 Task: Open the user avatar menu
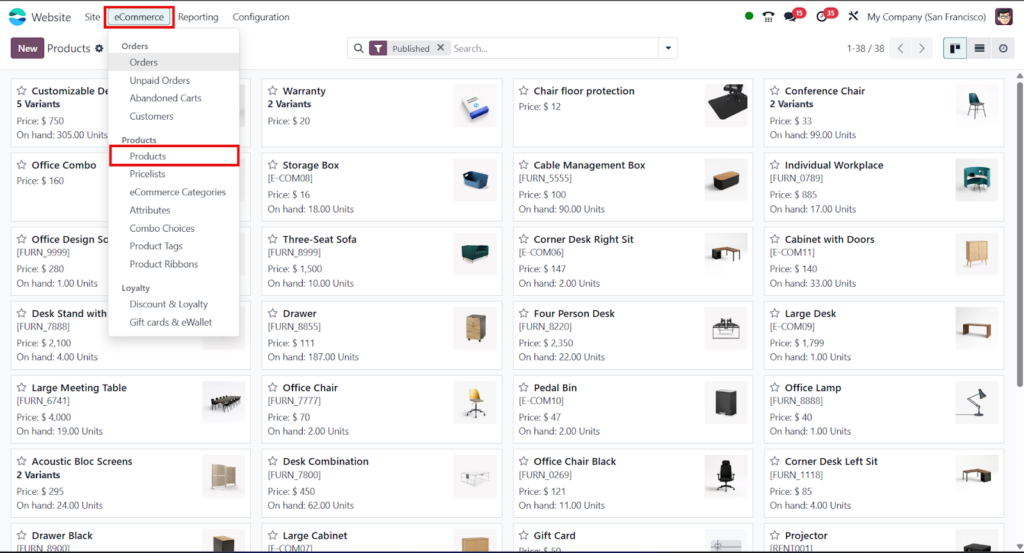pos(1004,16)
